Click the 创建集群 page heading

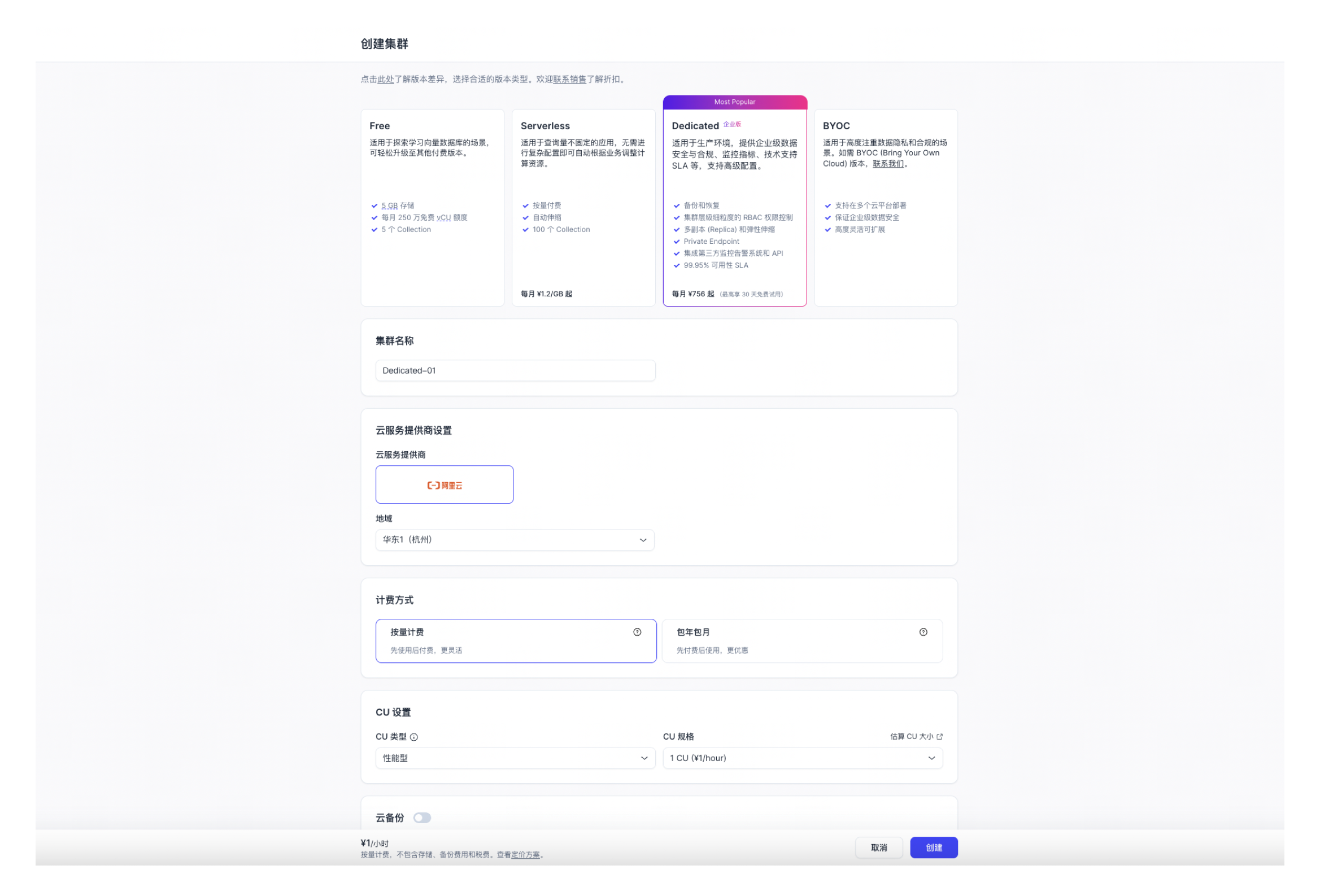click(385, 43)
